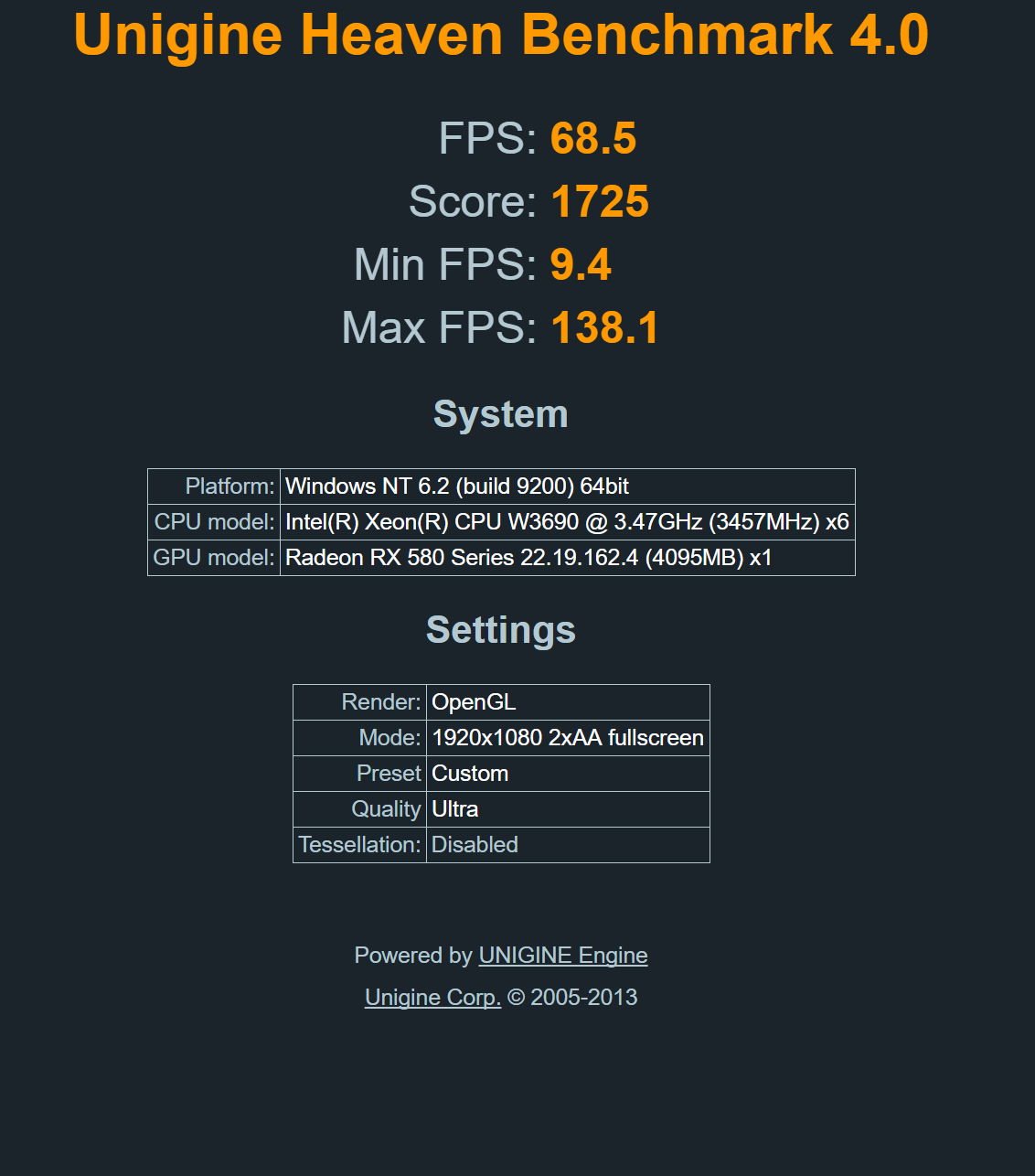The image size is (1035, 1176).
Task: Click the Settings section heading
Action: [x=501, y=630]
